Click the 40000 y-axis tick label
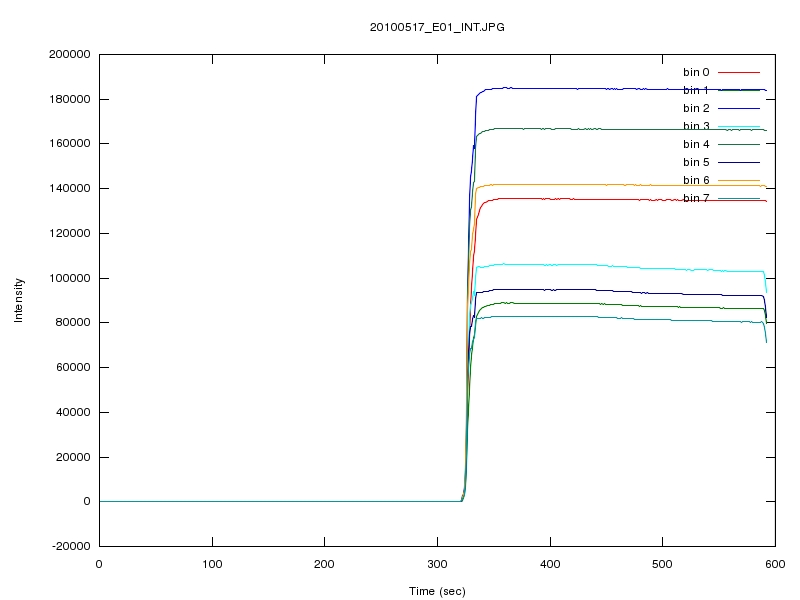Viewport: 800px width, 600px height. click(73, 412)
